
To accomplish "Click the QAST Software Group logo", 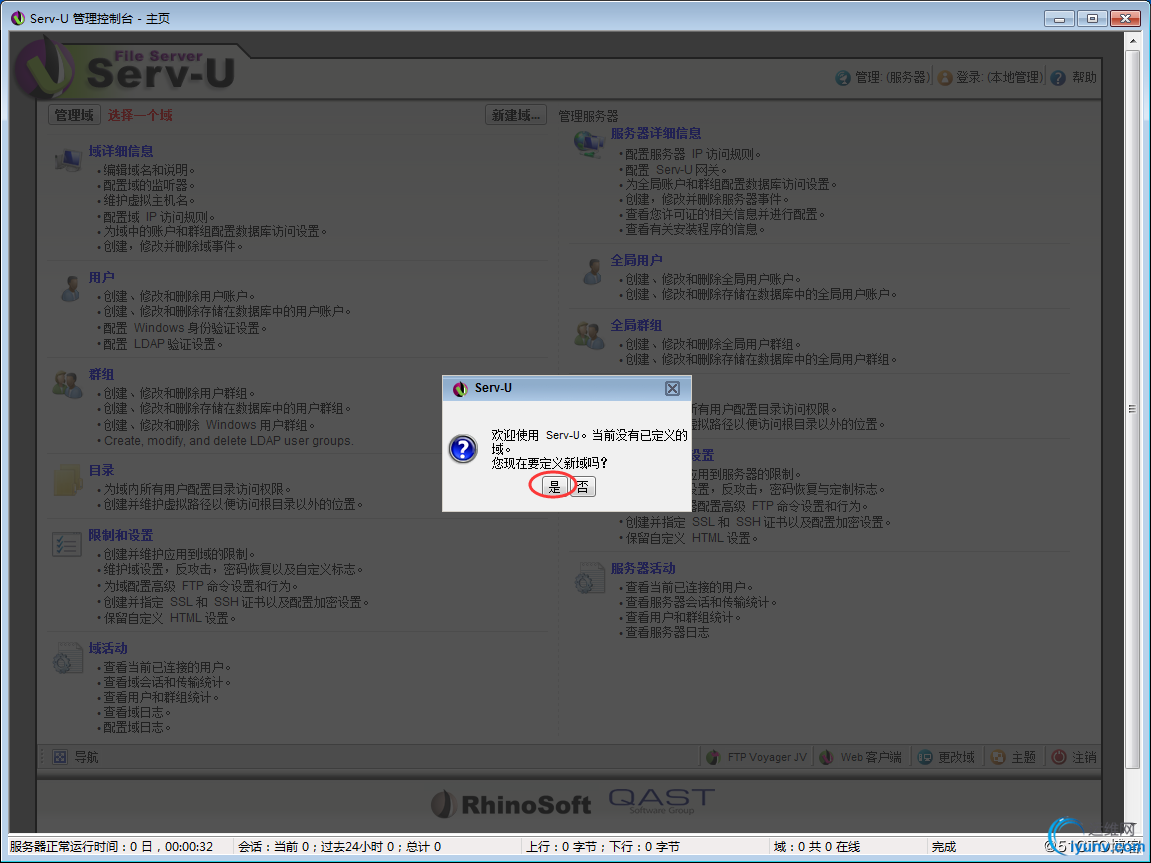I will tap(661, 800).
